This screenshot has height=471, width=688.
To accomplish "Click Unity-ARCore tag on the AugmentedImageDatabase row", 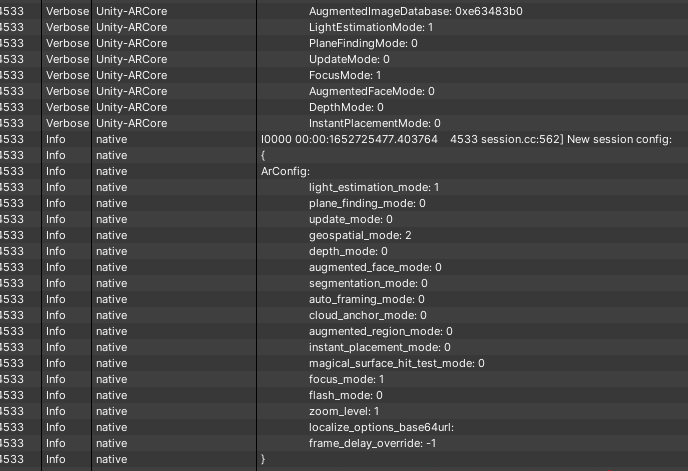I will [x=132, y=11].
